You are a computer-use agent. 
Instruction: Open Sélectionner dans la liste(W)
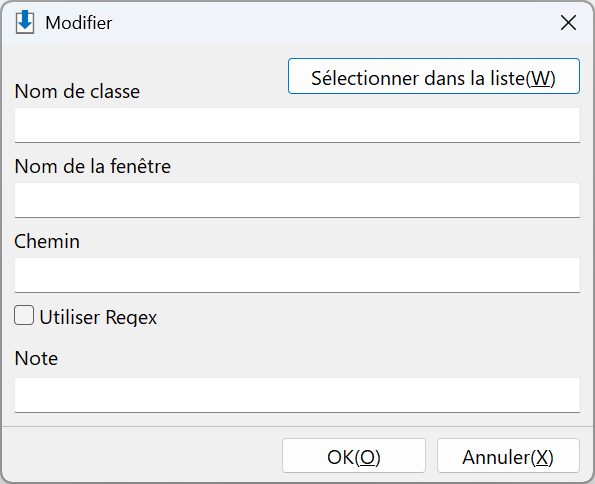pyautogui.click(x=434, y=76)
